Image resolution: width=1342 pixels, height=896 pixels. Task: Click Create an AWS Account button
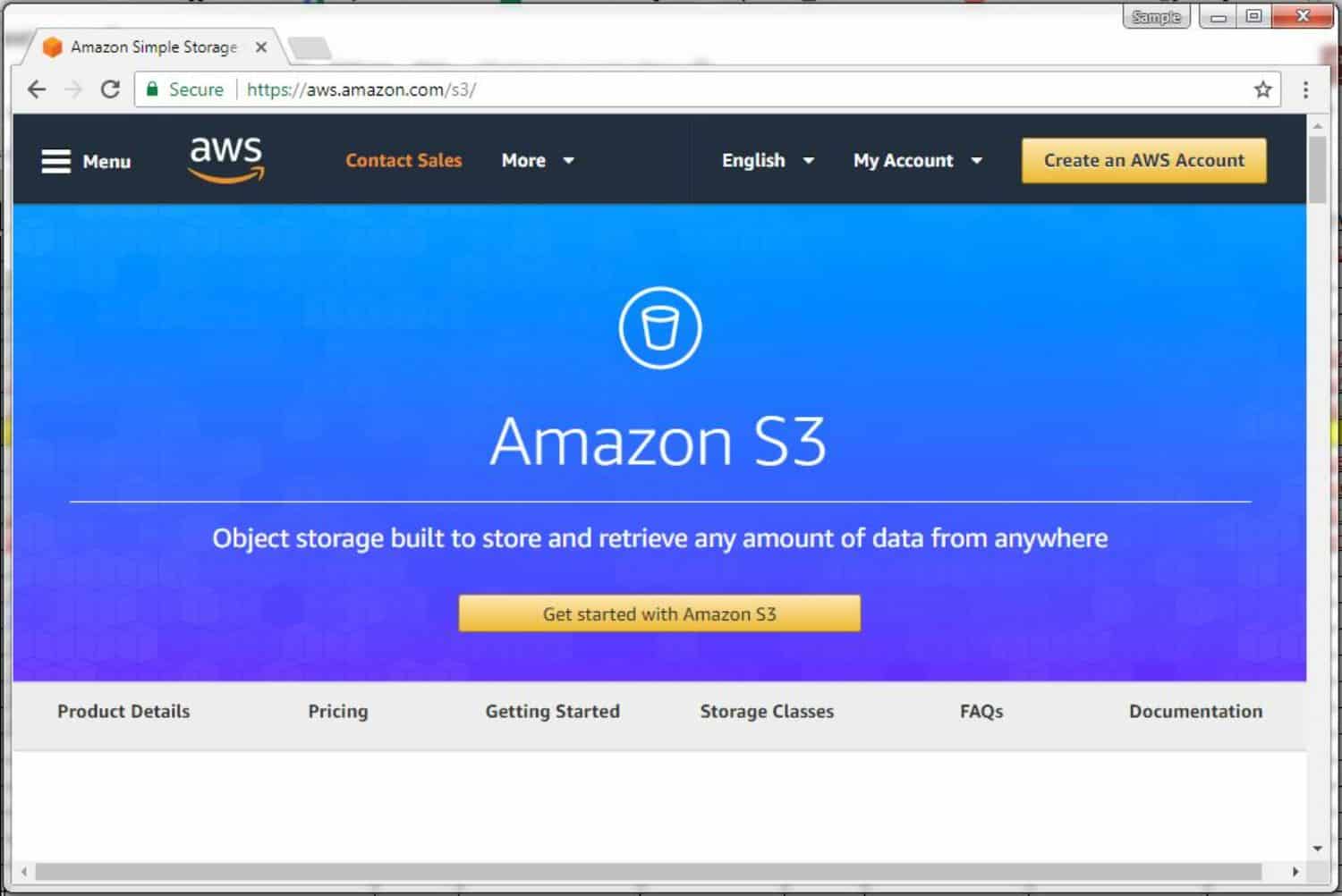point(1143,161)
